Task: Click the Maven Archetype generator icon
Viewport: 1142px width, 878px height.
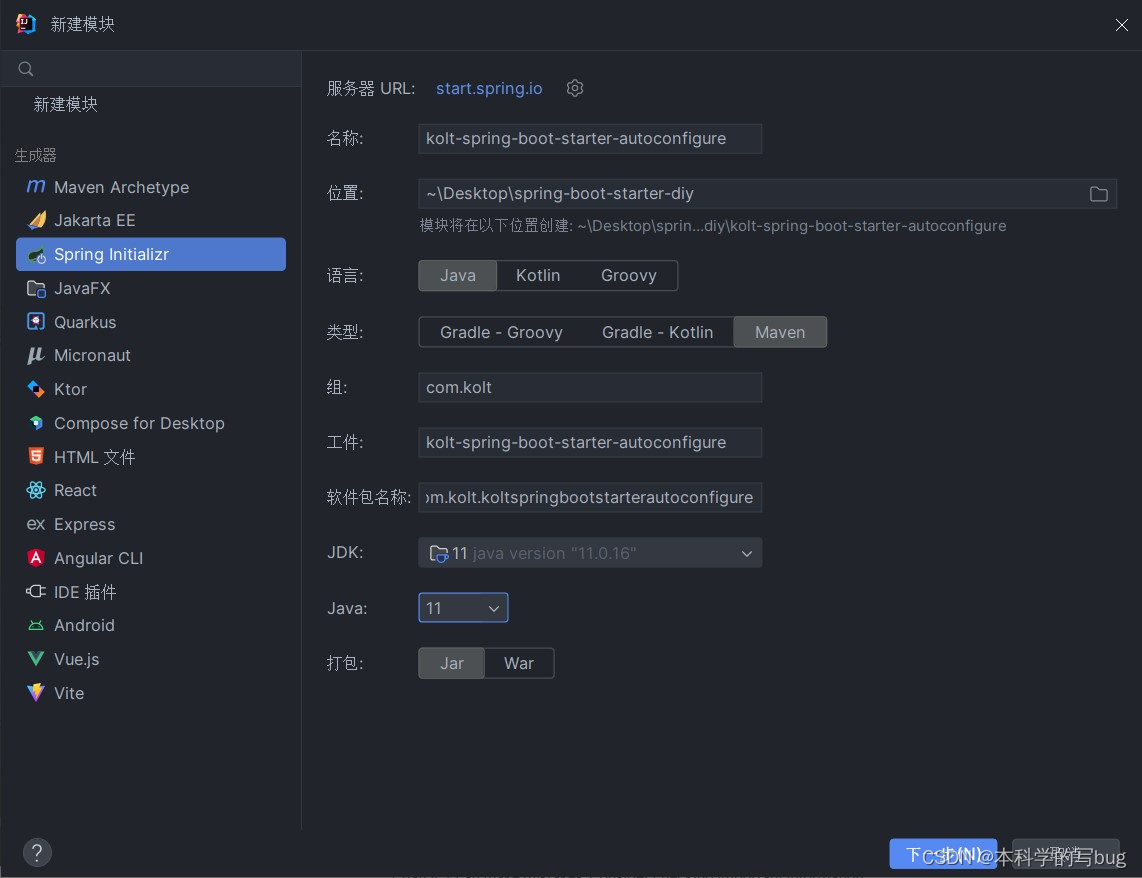Action: point(36,187)
